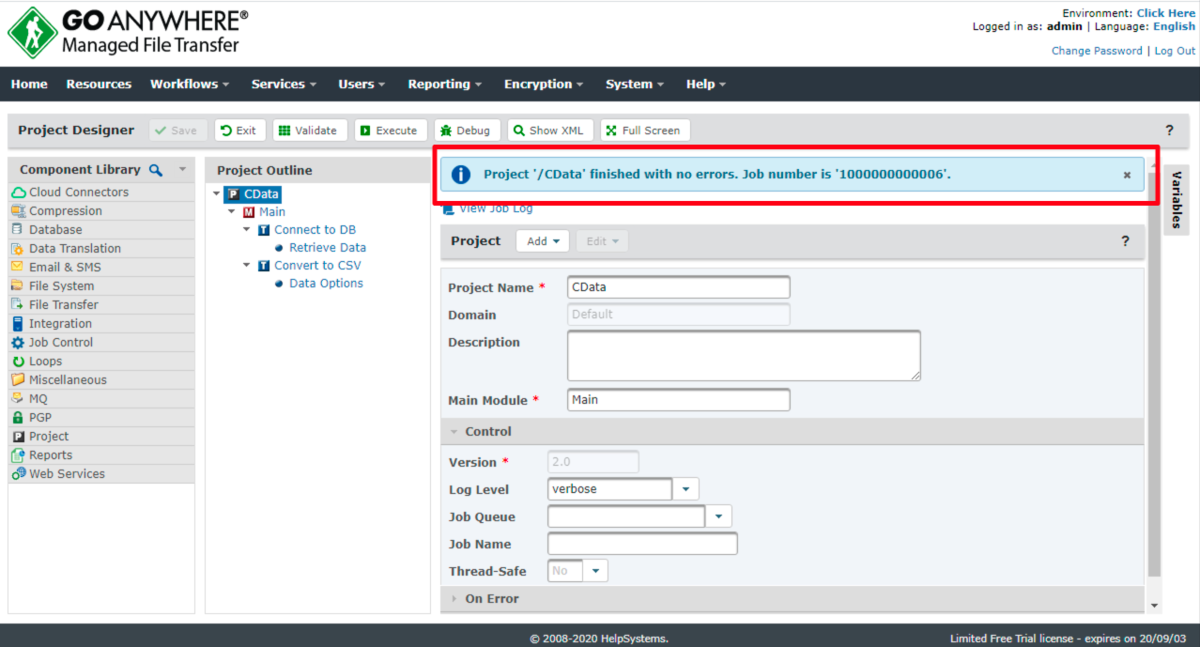Open the File Transfer category
Viewport: 1200px width, 647px height.
coord(101,305)
